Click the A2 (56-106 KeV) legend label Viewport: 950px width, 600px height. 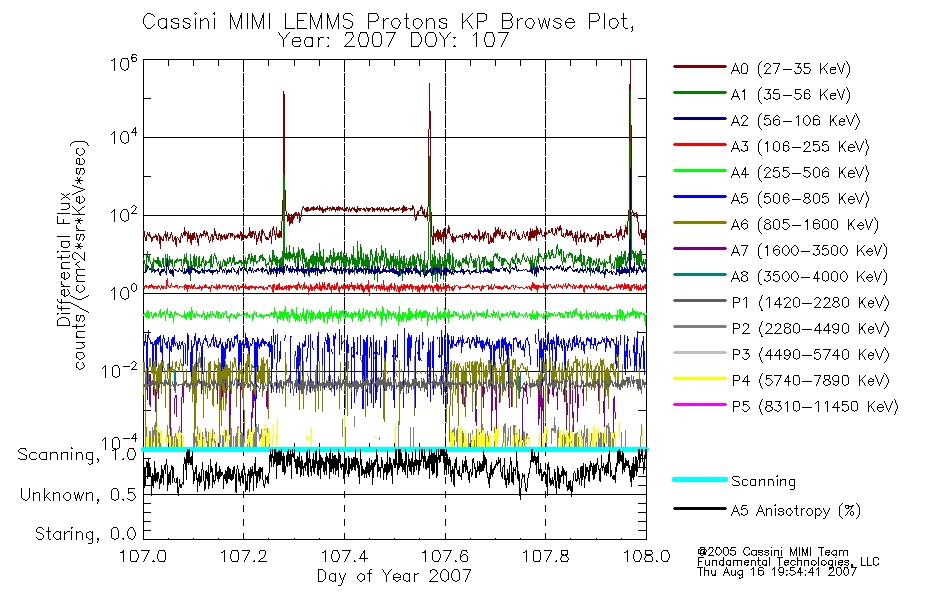(795, 121)
